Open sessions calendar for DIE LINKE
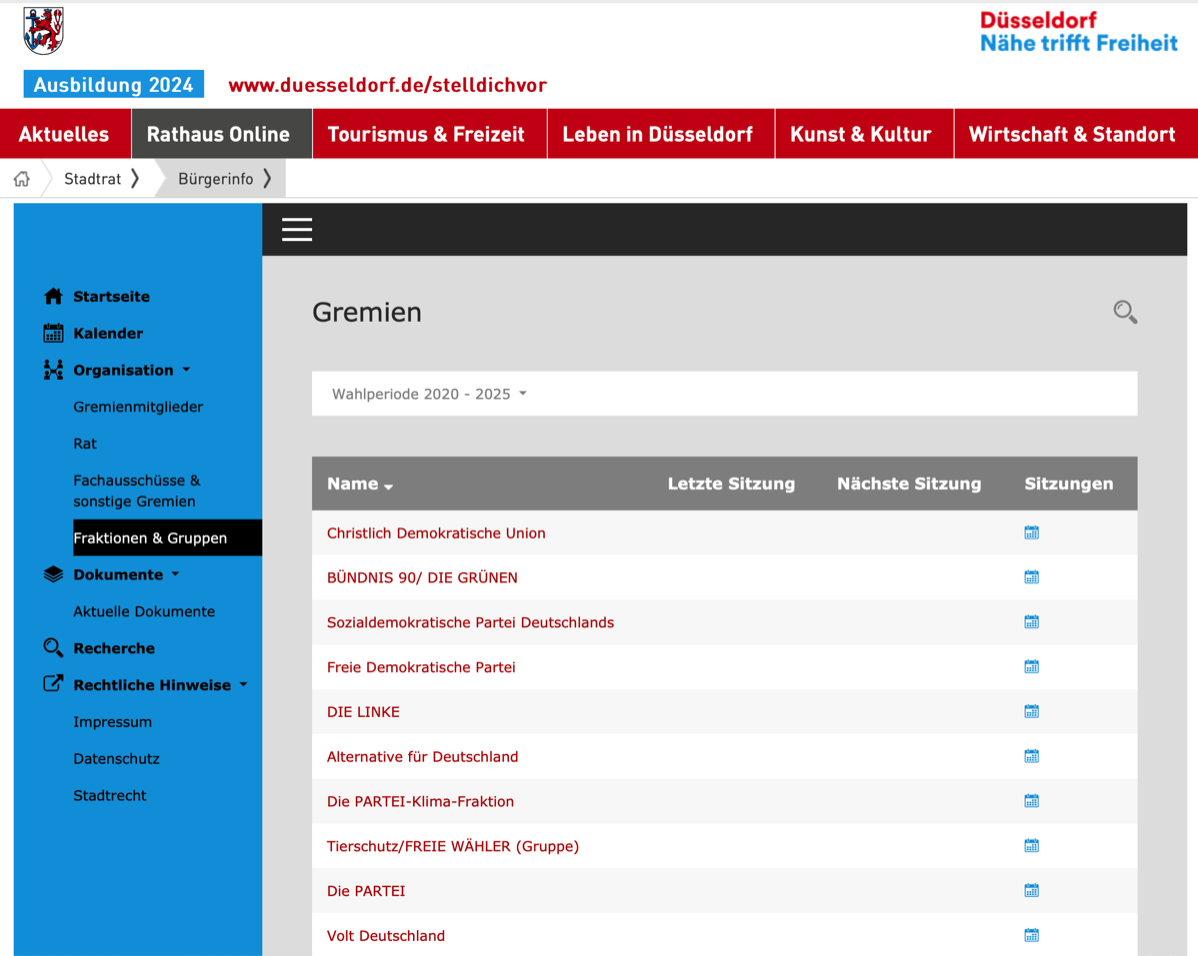Screen dimensions: 1198x956 click(x=1031, y=711)
